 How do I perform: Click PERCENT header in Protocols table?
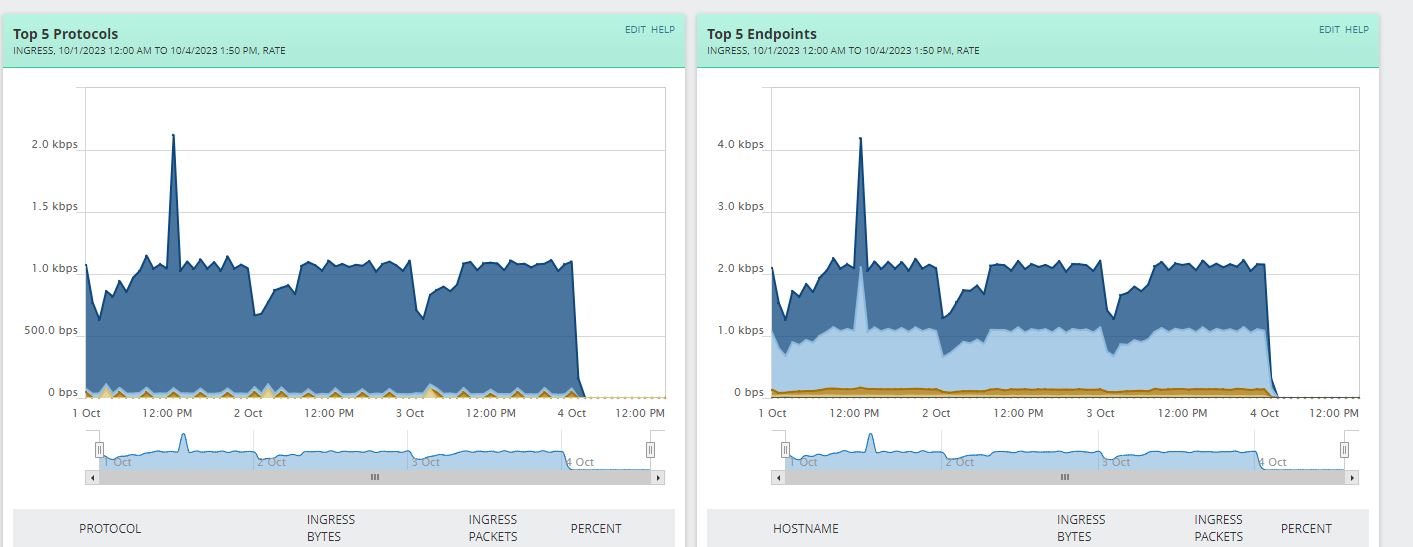click(596, 528)
